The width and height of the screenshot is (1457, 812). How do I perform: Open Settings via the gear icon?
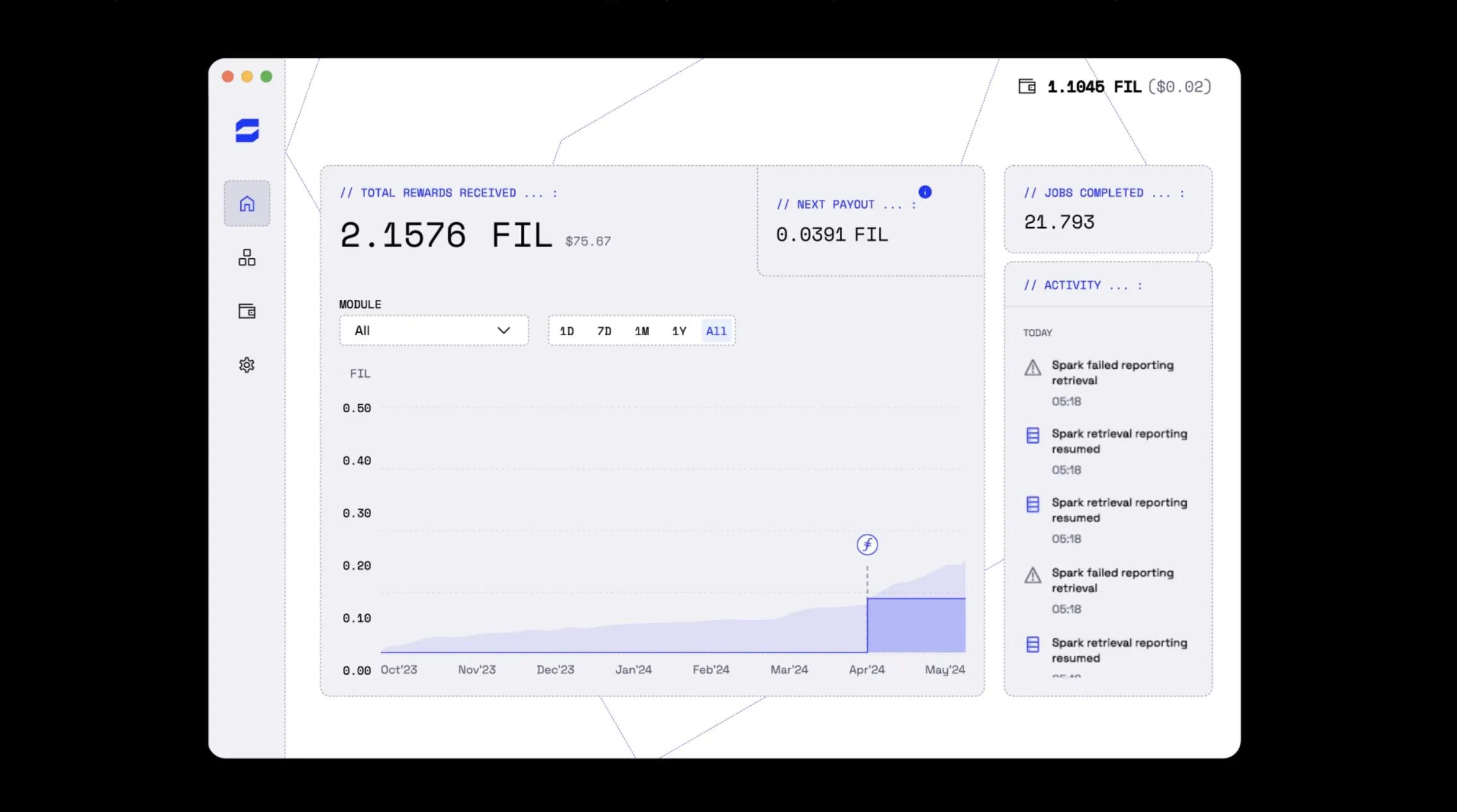[247, 364]
